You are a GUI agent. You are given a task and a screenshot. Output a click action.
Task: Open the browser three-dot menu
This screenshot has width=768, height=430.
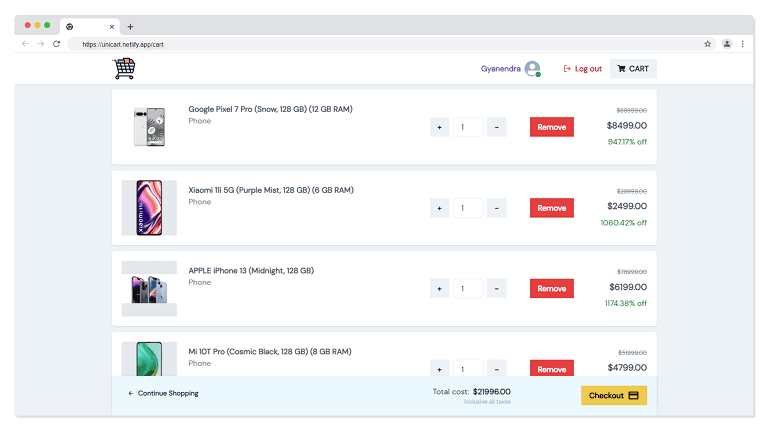[742, 44]
